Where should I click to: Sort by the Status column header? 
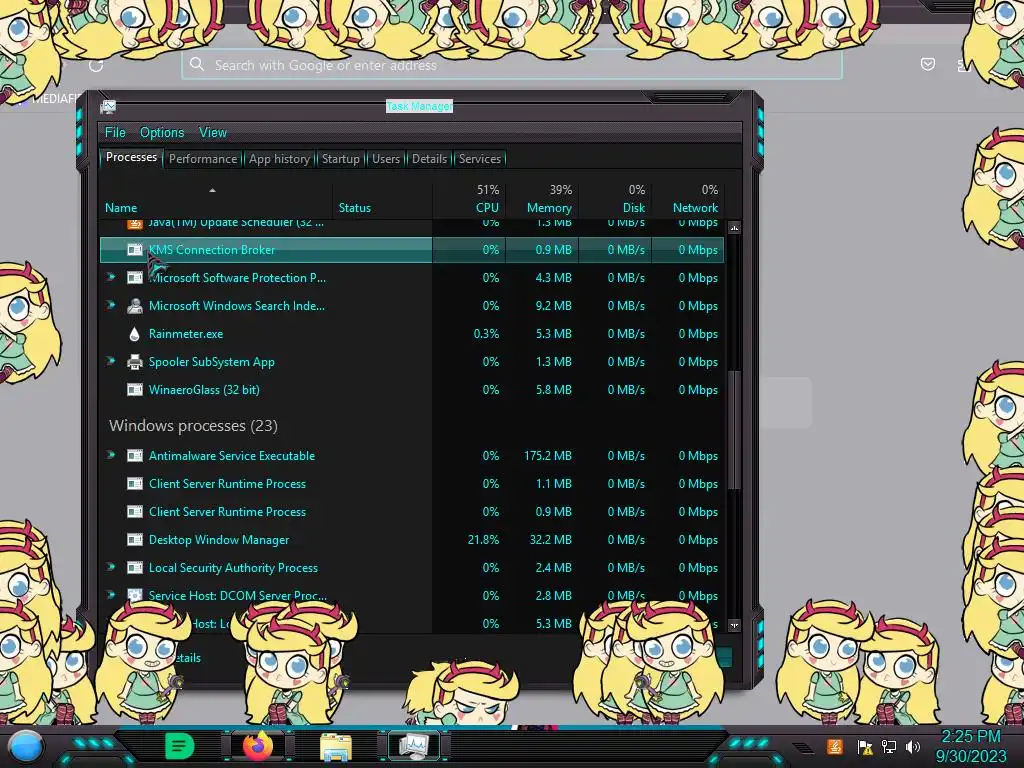[355, 208]
